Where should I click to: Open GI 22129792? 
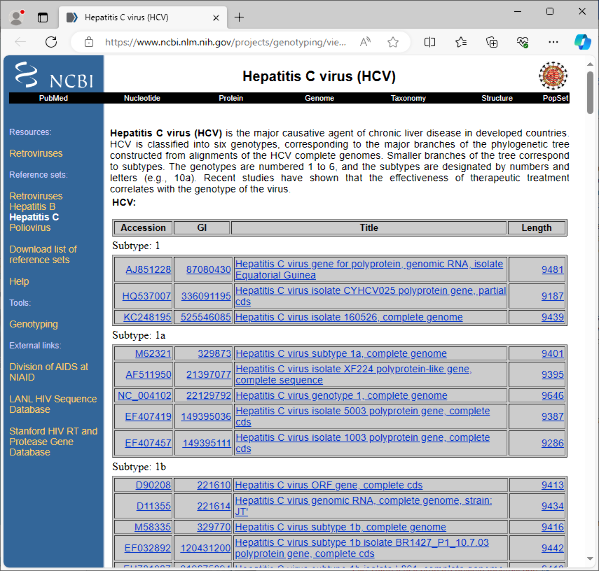209,395
